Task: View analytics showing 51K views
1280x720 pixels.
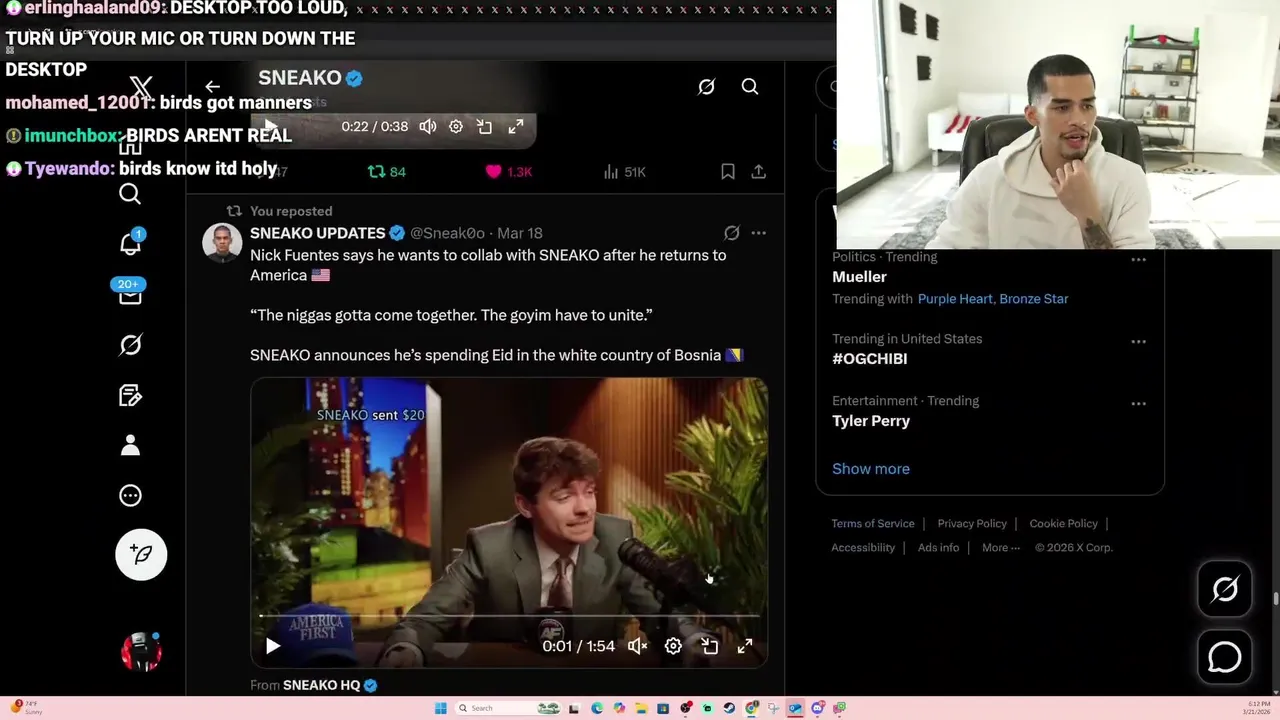Action: pos(624,172)
